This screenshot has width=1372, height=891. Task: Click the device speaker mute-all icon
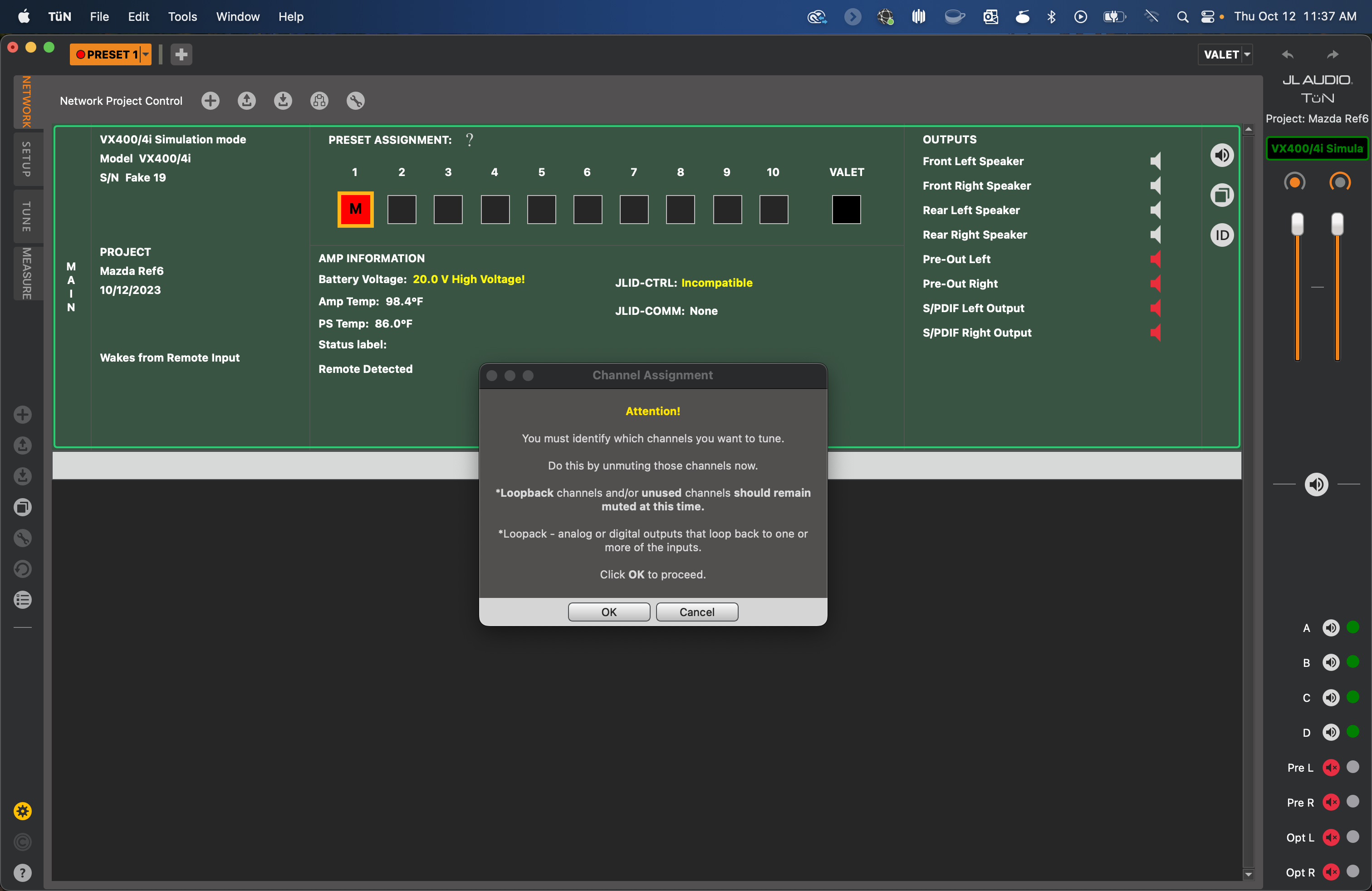[1221, 155]
